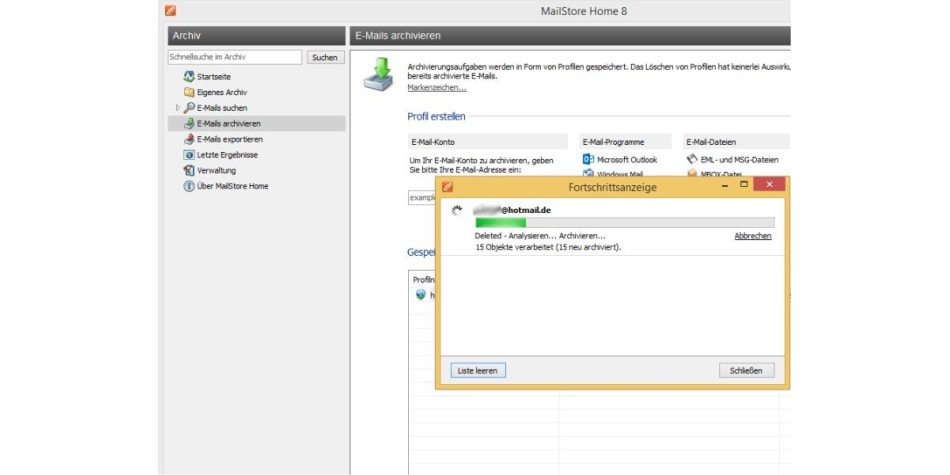Open the Markenzeichen link

[x=436, y=88]
